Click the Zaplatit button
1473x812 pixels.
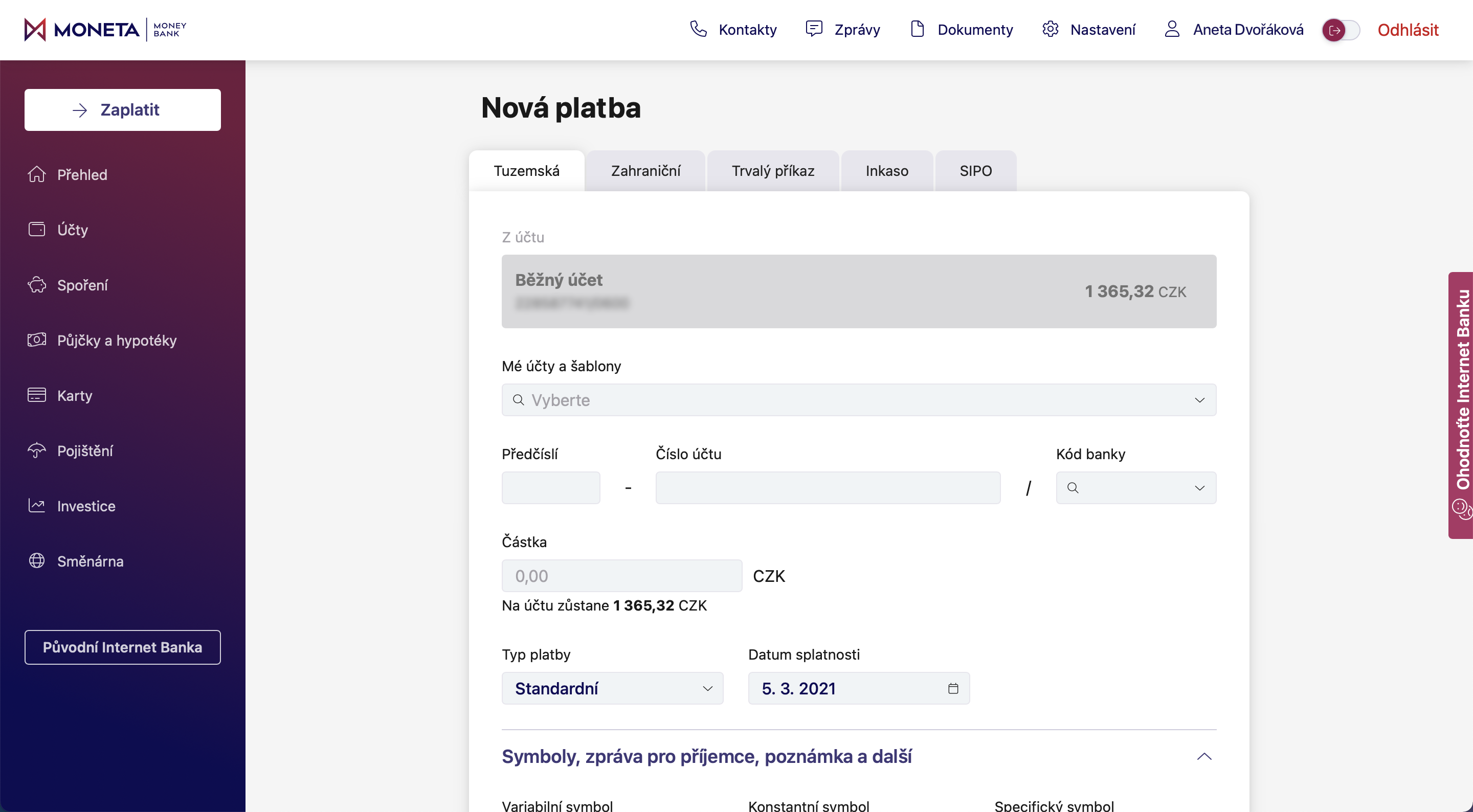click(122, 110)
